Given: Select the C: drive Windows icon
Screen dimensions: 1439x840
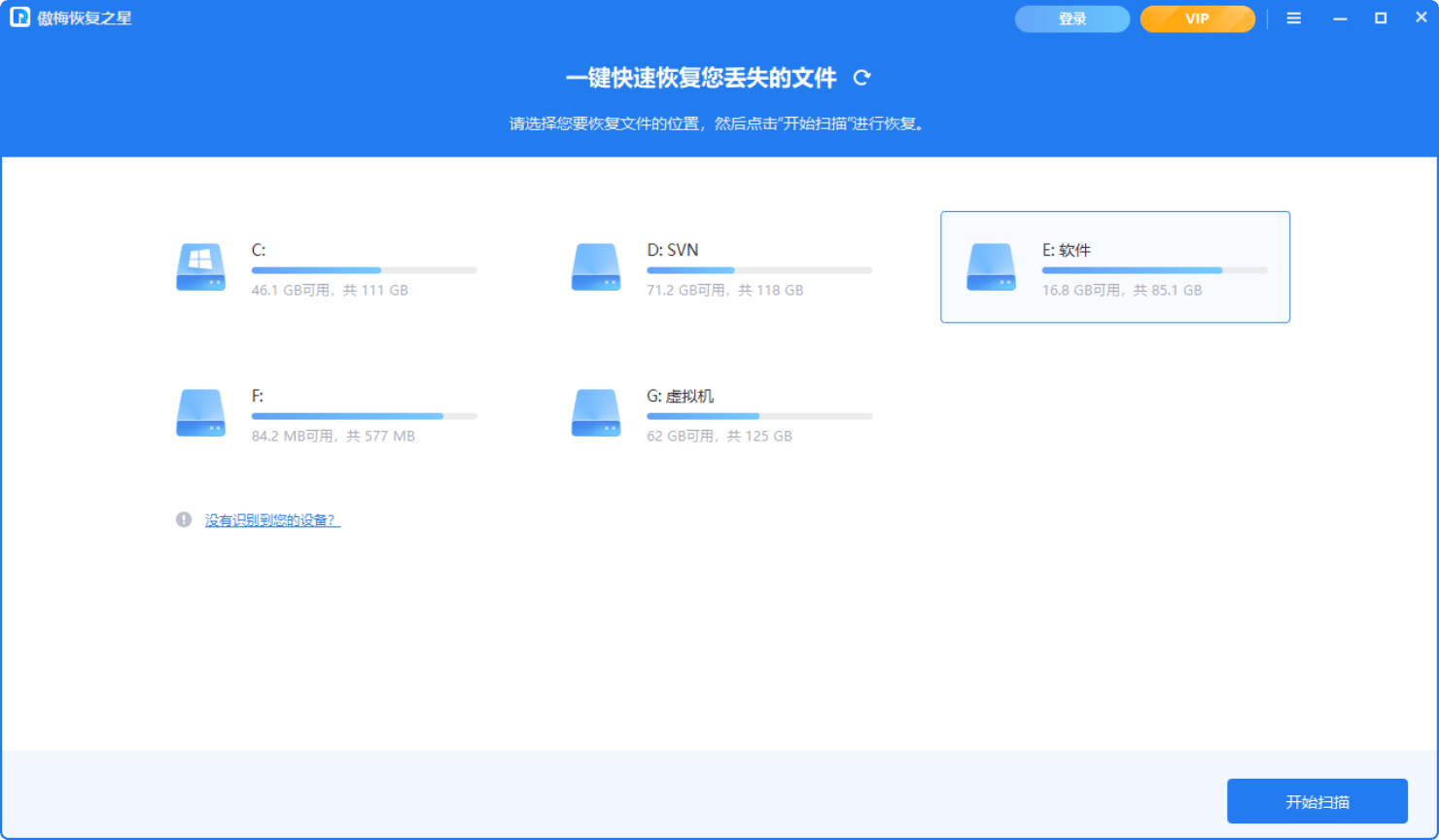Looking at the screenshot, I should (201, 267).
